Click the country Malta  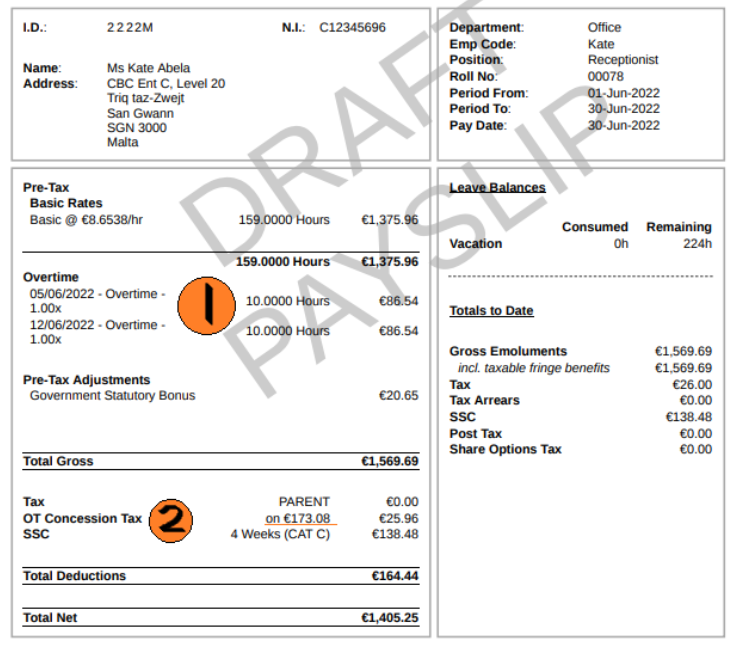pos(122,142)
